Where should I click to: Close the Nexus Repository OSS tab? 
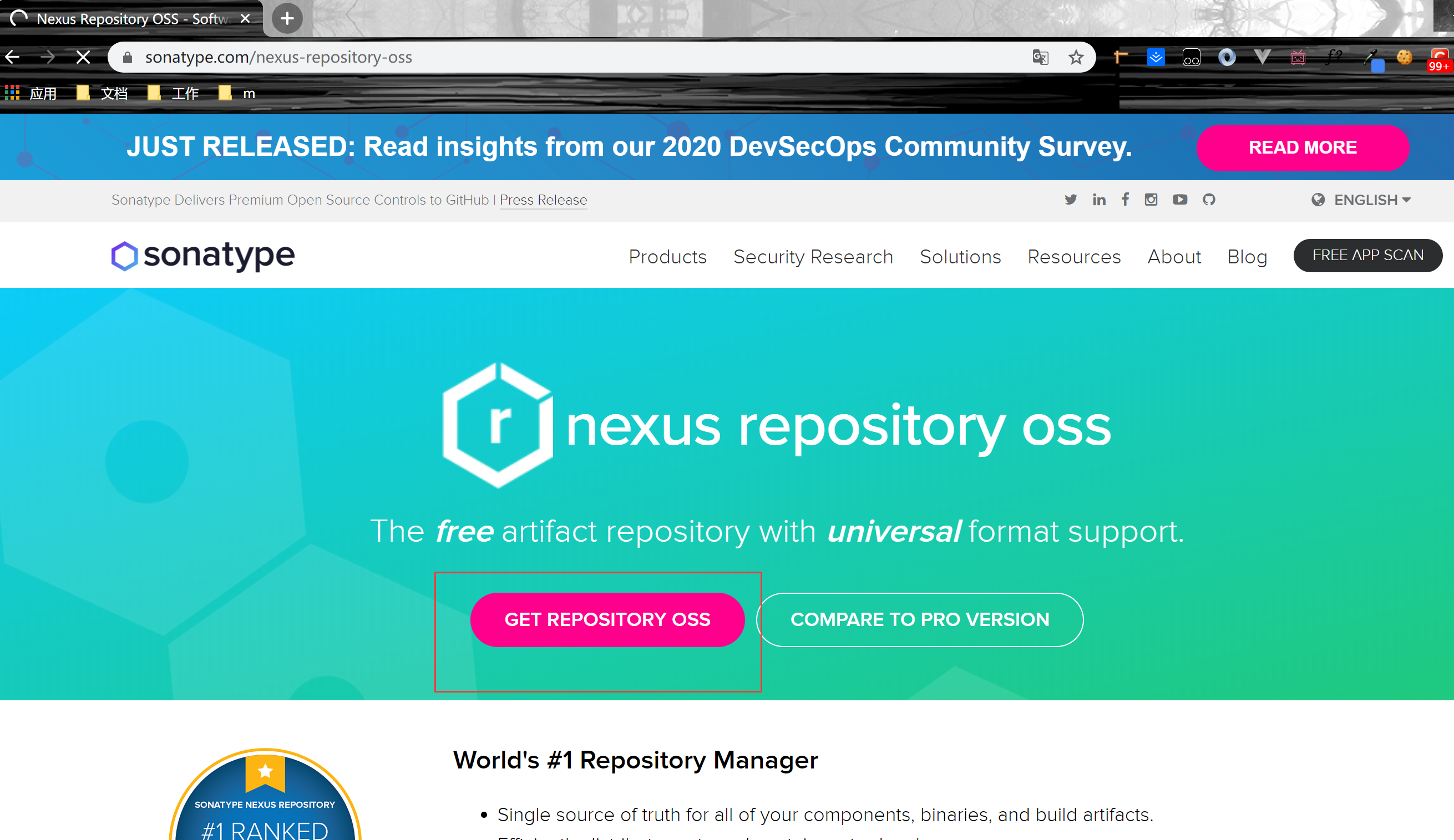(x=245, y=18)
